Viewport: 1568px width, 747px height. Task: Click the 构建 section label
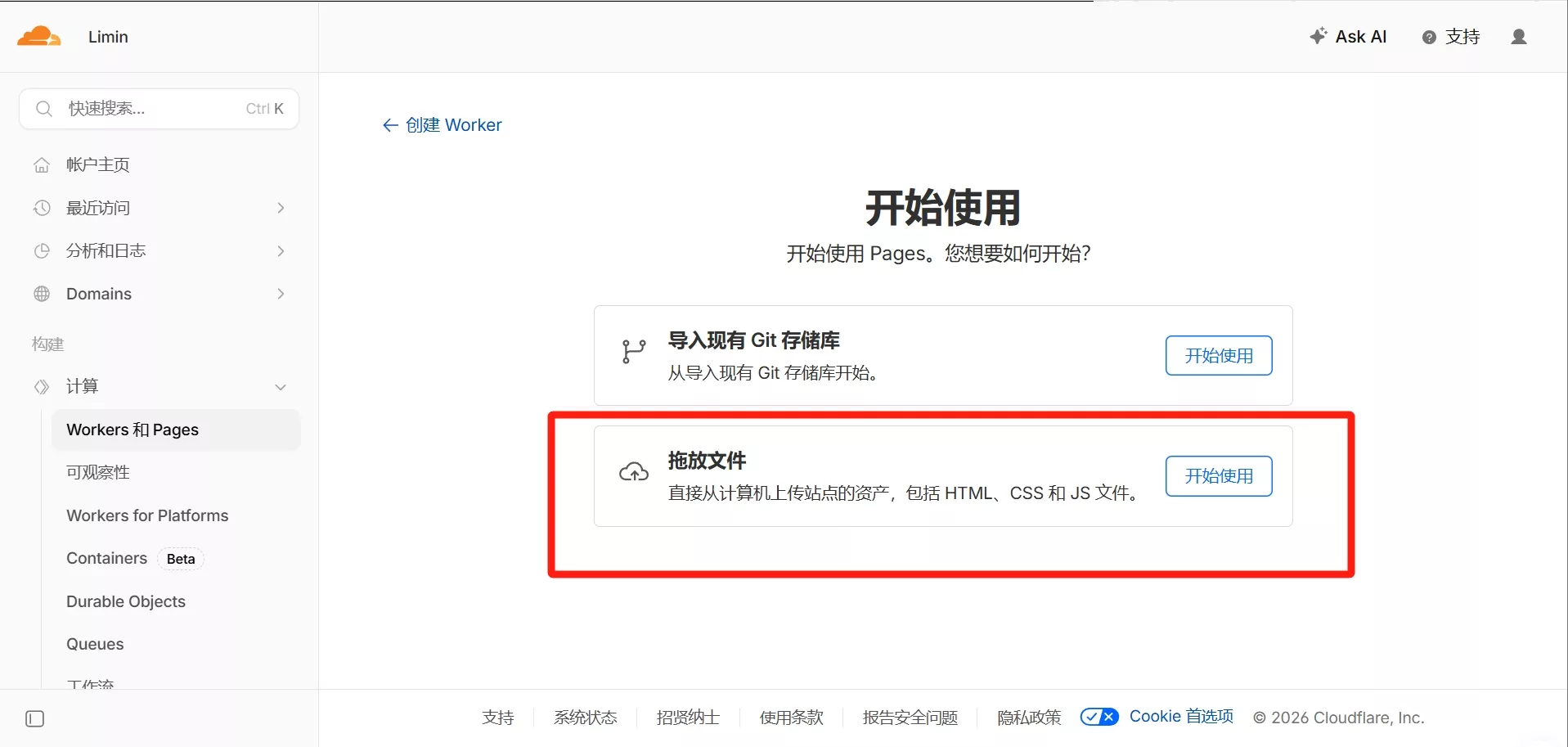pyautogui.click(x=48, y=344)
